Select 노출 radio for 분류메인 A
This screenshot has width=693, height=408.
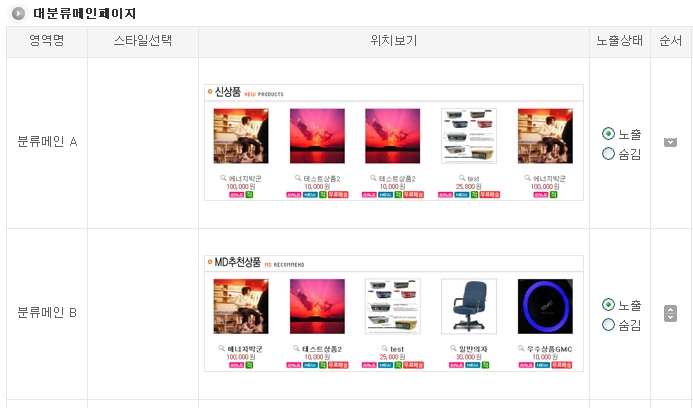[608, 133]
